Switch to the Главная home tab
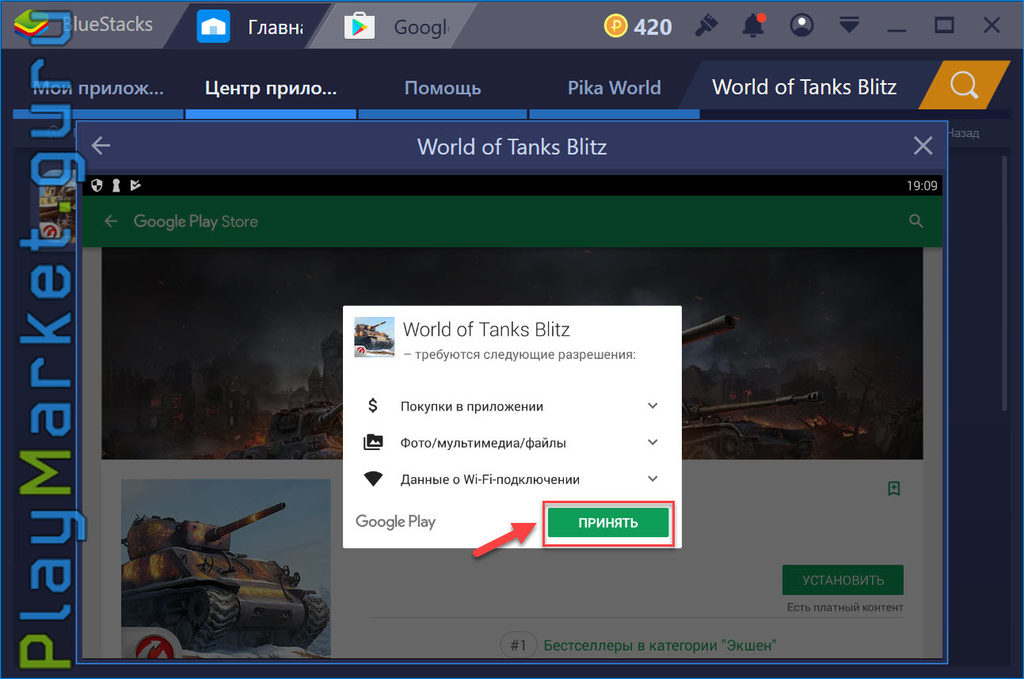Image resolution: width=1024 pixels, height=679 pixels. click(x=250, y=27)
